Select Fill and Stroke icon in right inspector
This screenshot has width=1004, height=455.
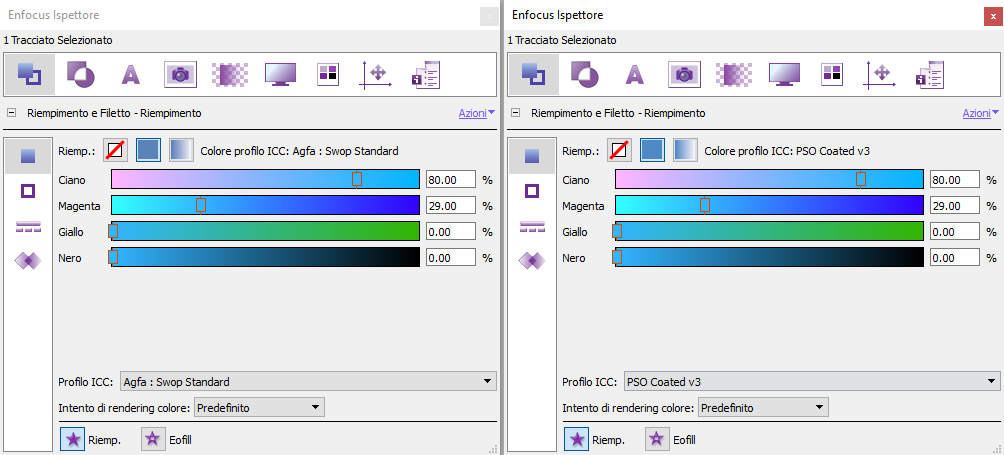pyautogui.click(x=533, y=74)
